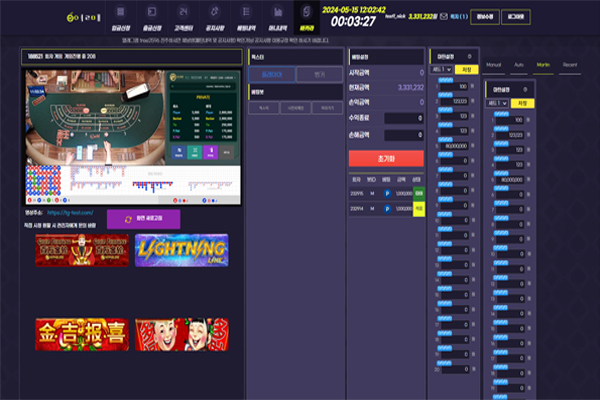Switch to the Manual tab
Screen dimensions: 600x400
point(493,64)
